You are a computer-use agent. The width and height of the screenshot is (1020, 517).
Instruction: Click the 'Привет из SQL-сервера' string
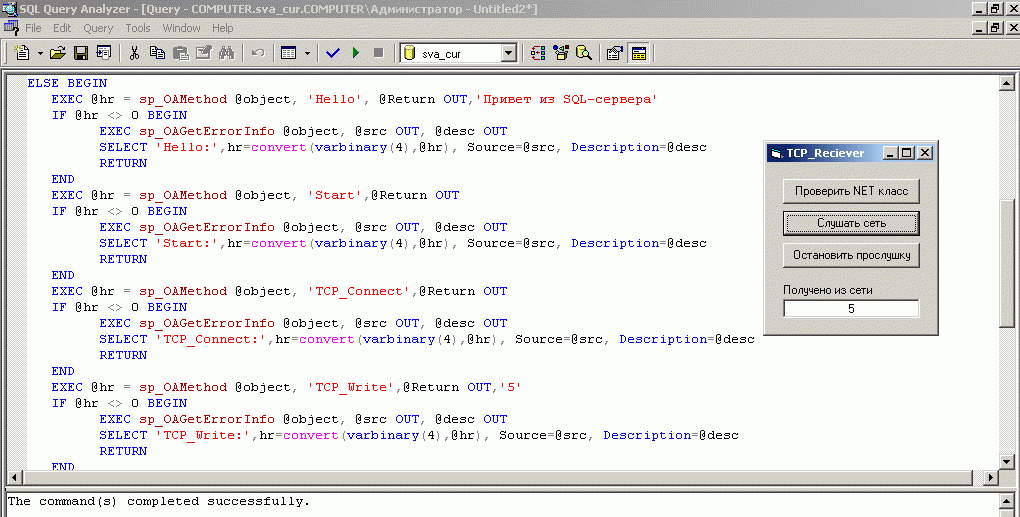[566, 99]
